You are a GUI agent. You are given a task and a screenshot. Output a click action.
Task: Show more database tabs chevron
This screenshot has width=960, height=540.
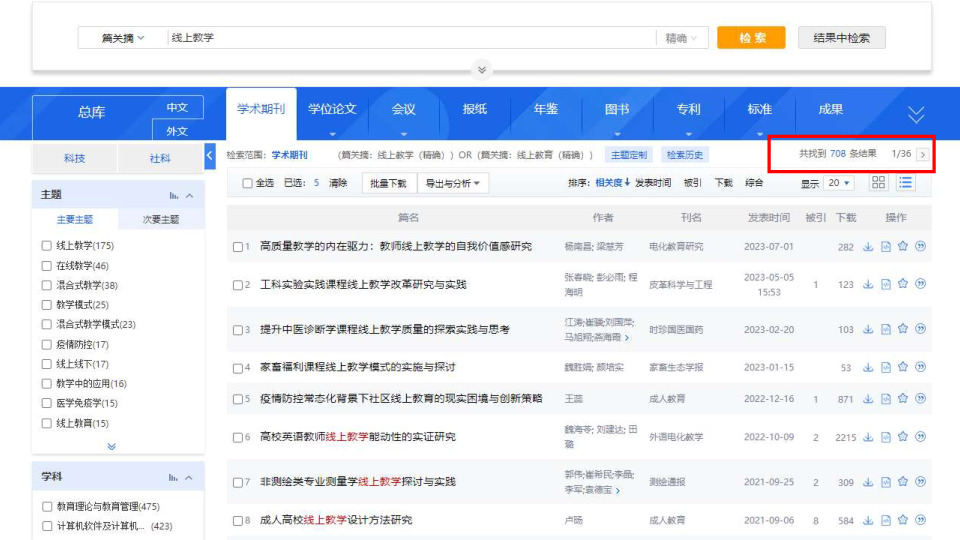point(916,114)
